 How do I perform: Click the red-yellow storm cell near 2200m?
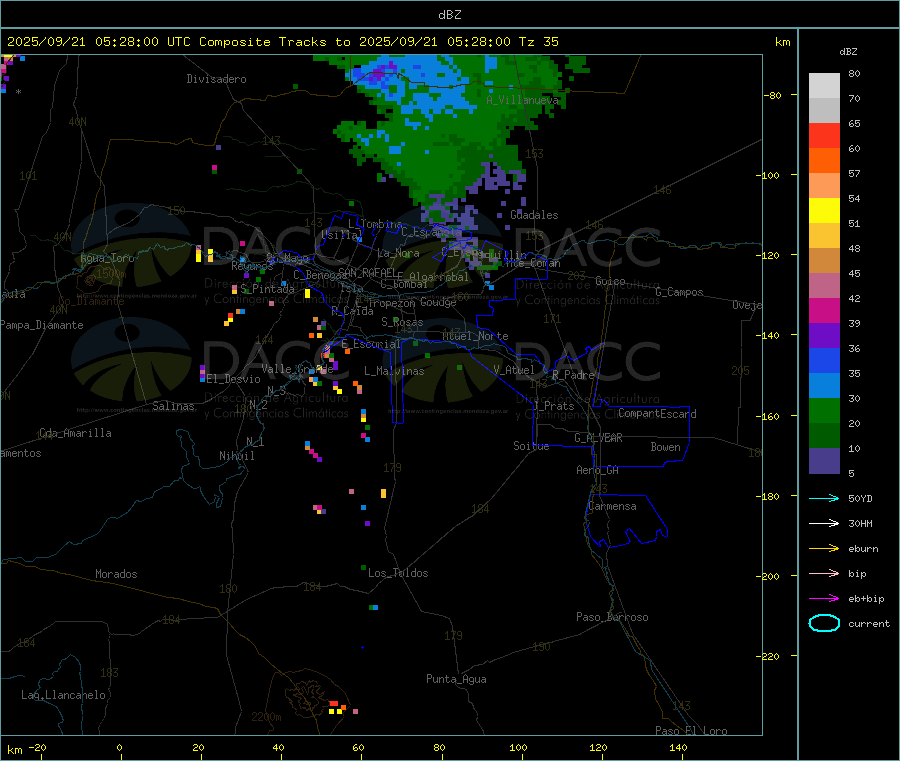coord(338,707)
